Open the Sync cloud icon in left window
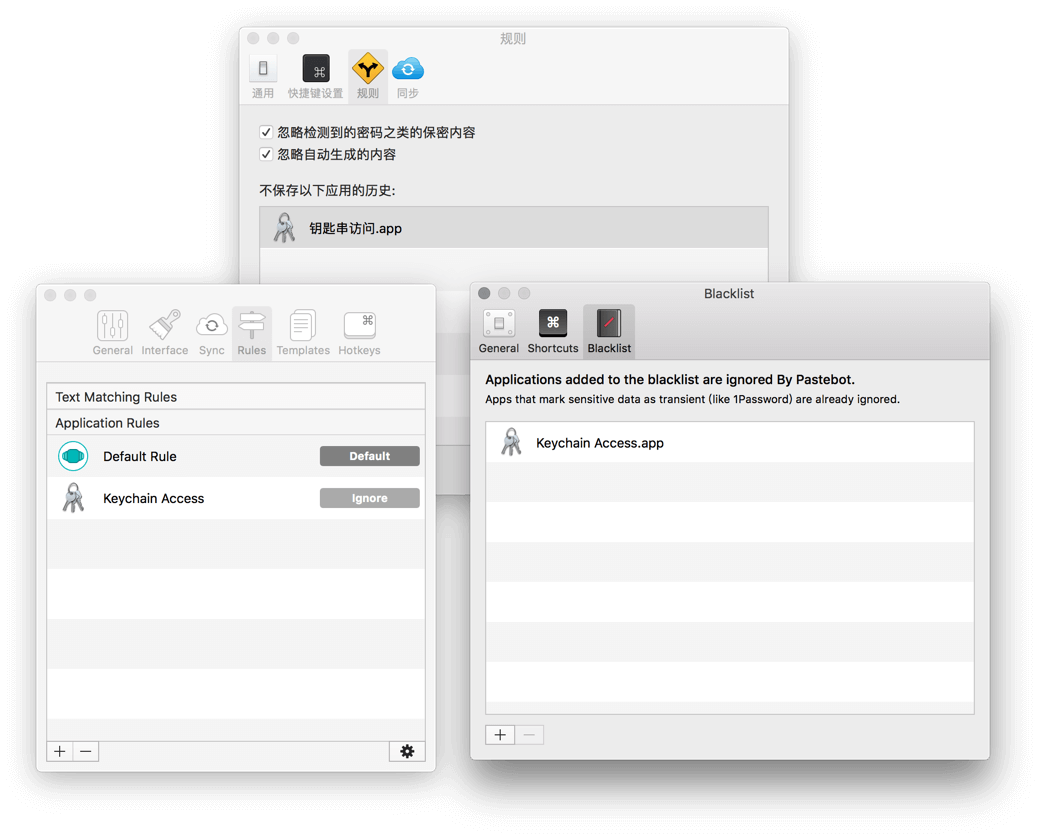 [x=211, y=326]
